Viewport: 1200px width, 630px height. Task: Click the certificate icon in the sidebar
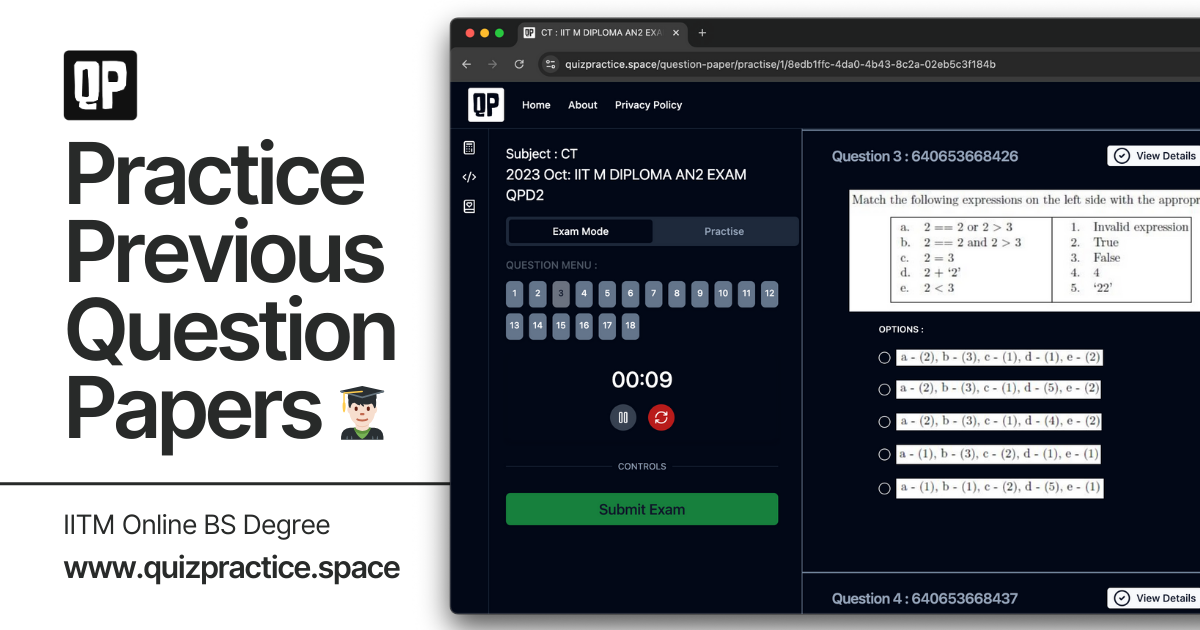469,206
